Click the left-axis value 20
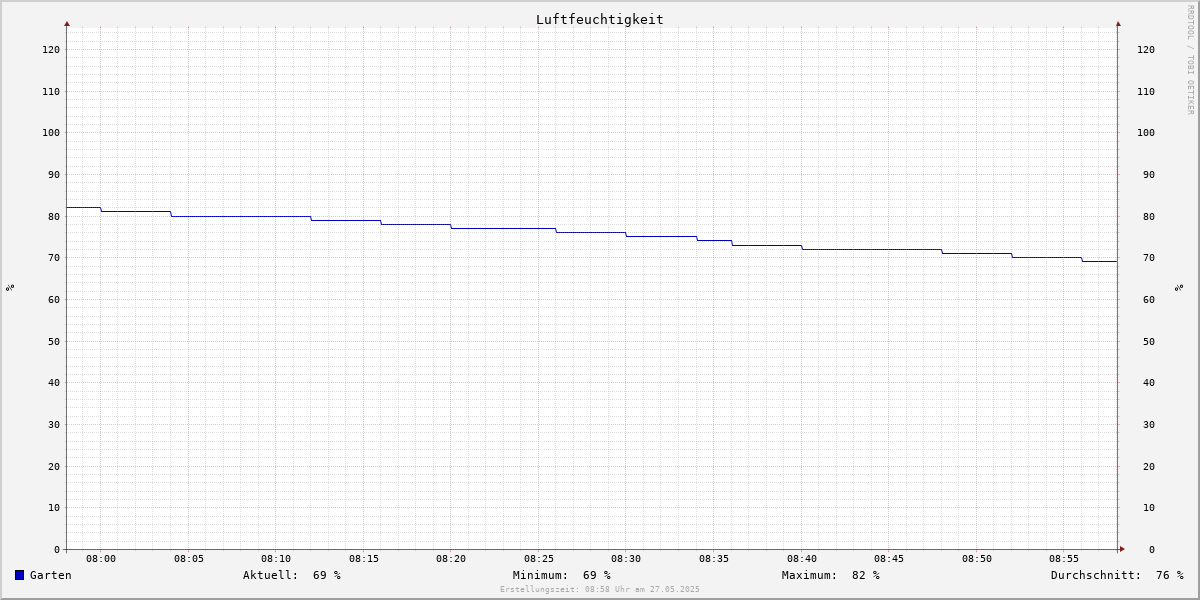Image resolution: width=1200 pixels, height=600 pixels. coord(54,466)
